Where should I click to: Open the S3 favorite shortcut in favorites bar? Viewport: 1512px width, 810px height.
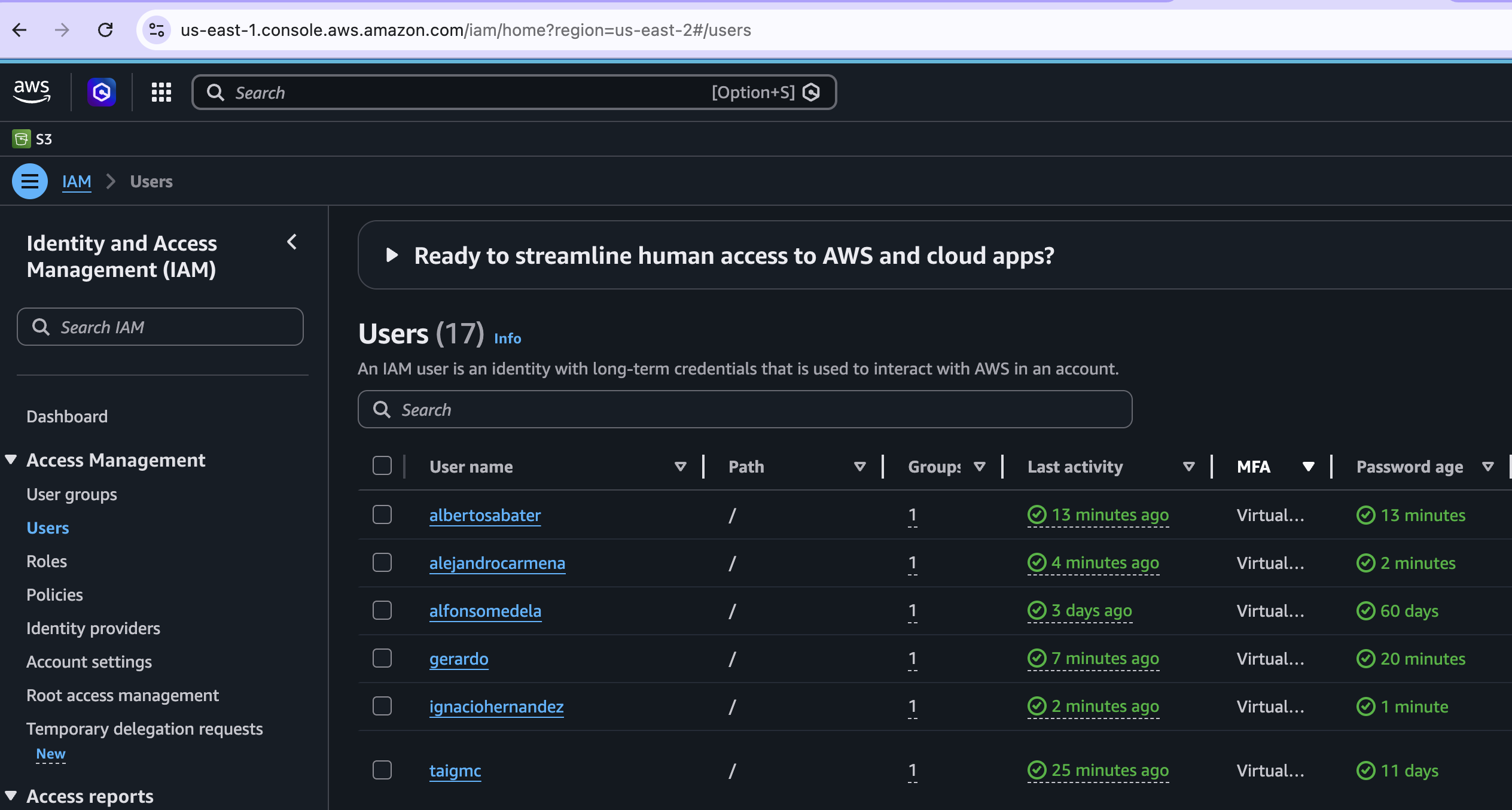click(32, 138)
